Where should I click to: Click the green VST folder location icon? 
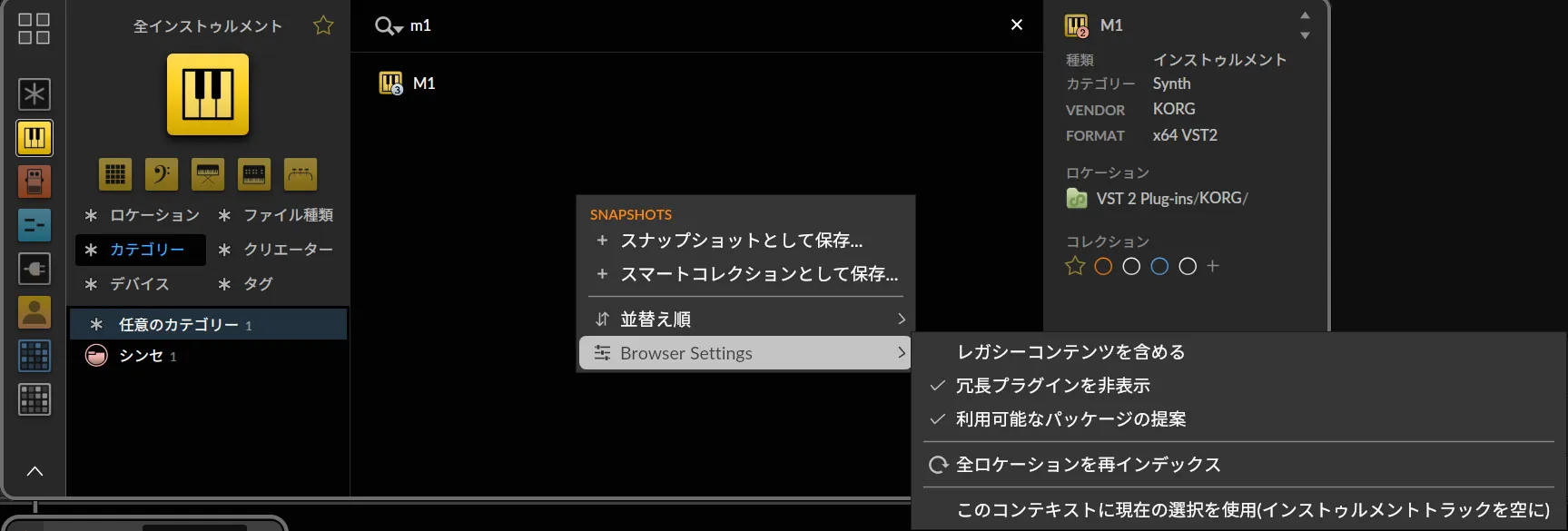1077,198
